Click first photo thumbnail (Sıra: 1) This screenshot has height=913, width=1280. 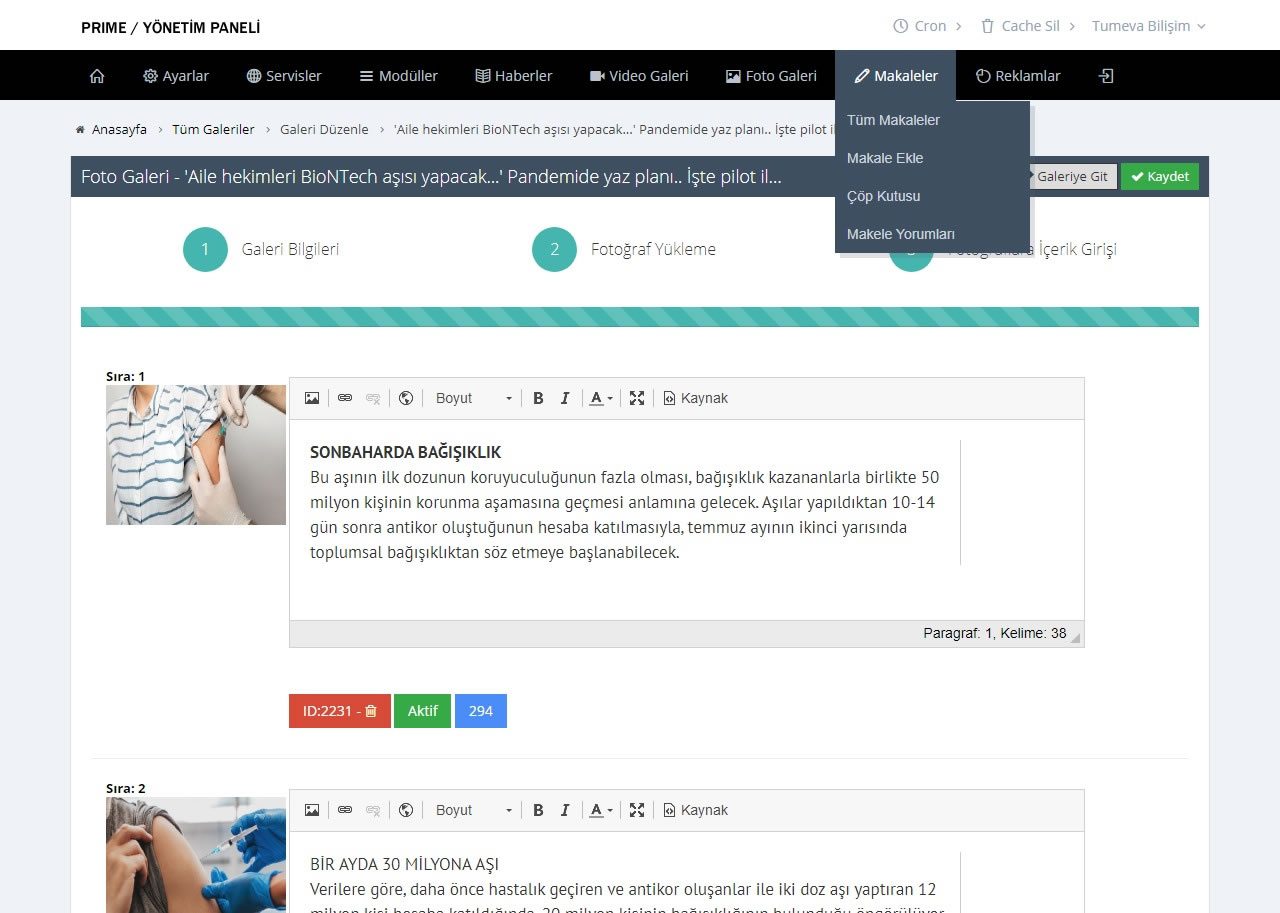tap(196, 455)
